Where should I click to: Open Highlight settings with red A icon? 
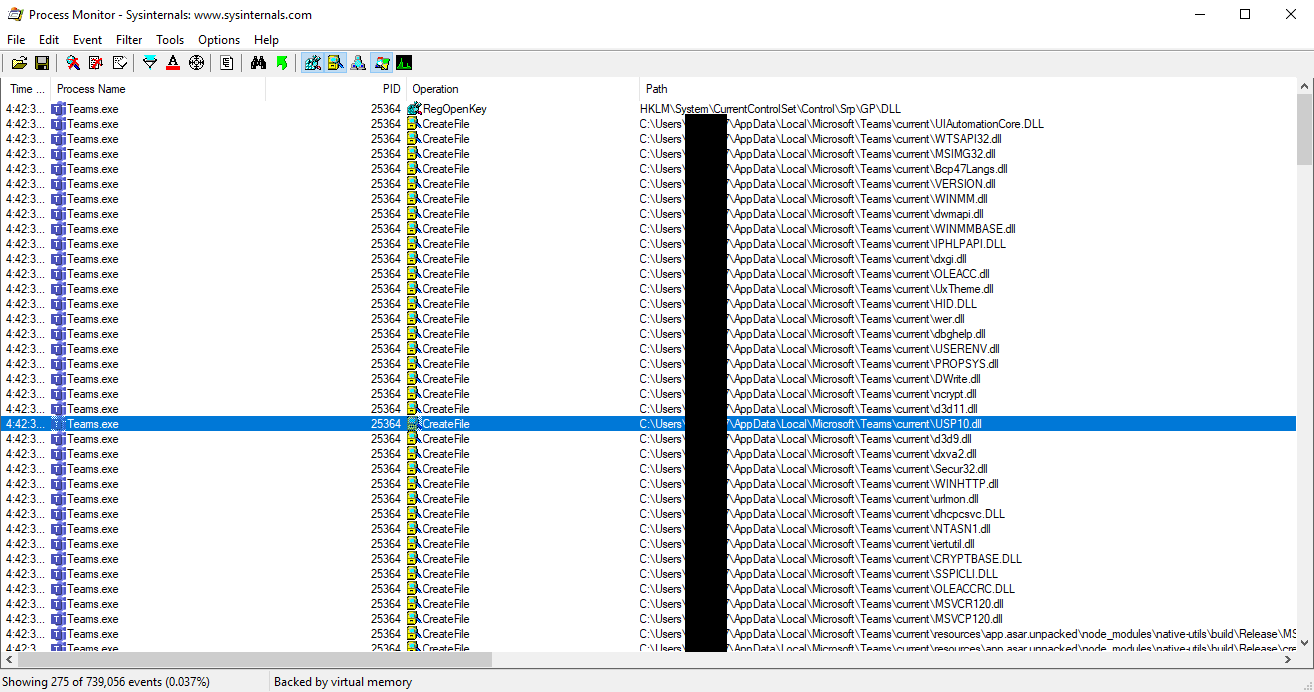pos(173,63)
